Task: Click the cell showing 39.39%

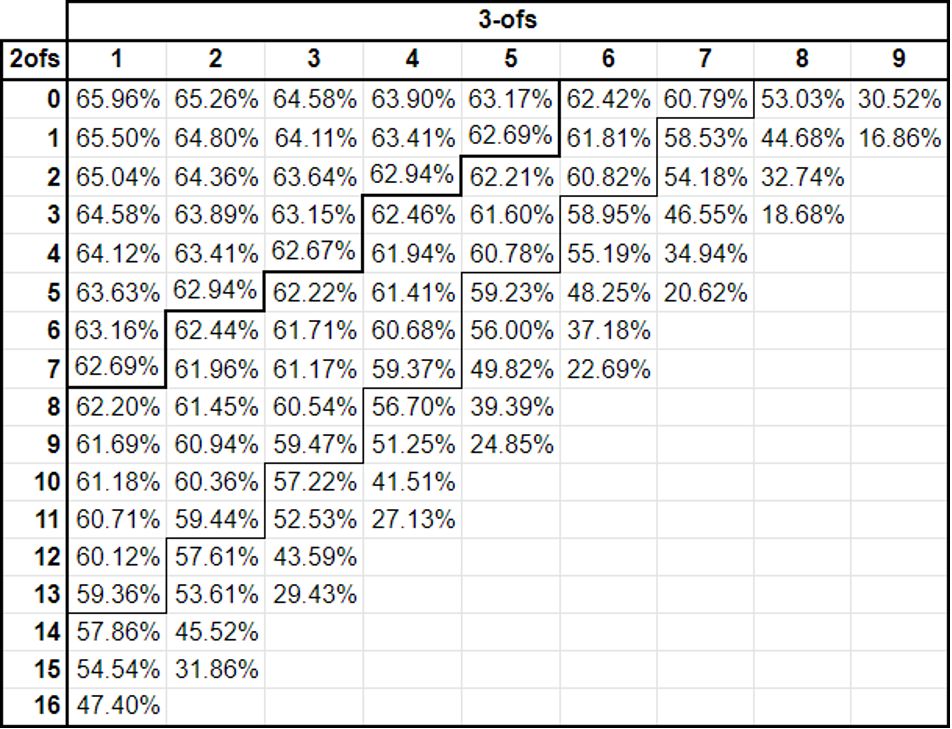Action: (x=511, y=407)
